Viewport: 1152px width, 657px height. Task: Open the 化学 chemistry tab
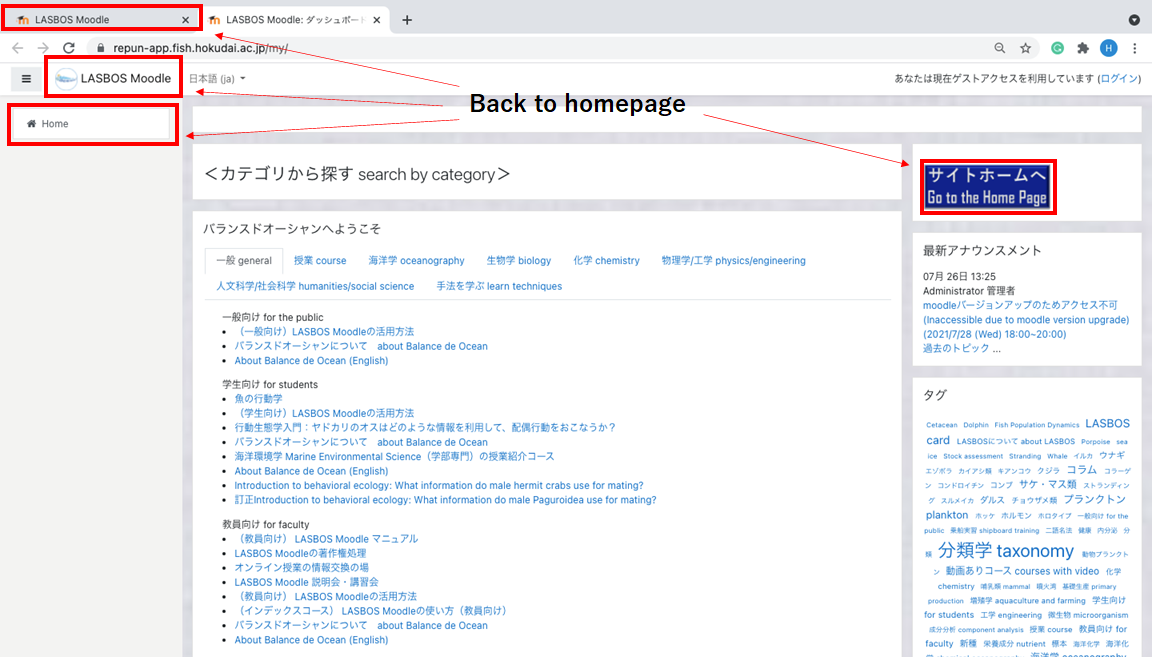coord(606,261)
